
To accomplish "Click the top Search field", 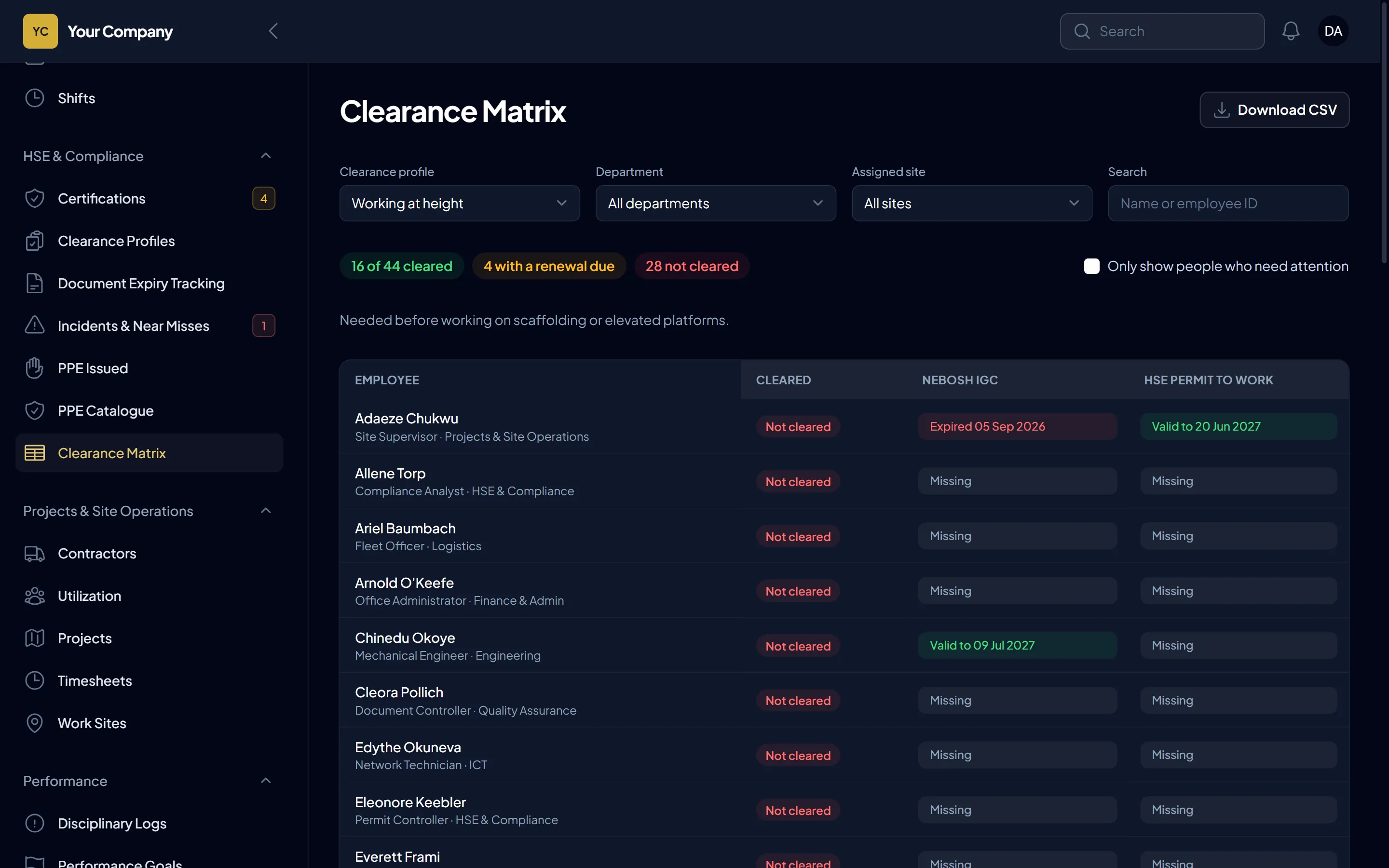I will tap(1162, 31).
